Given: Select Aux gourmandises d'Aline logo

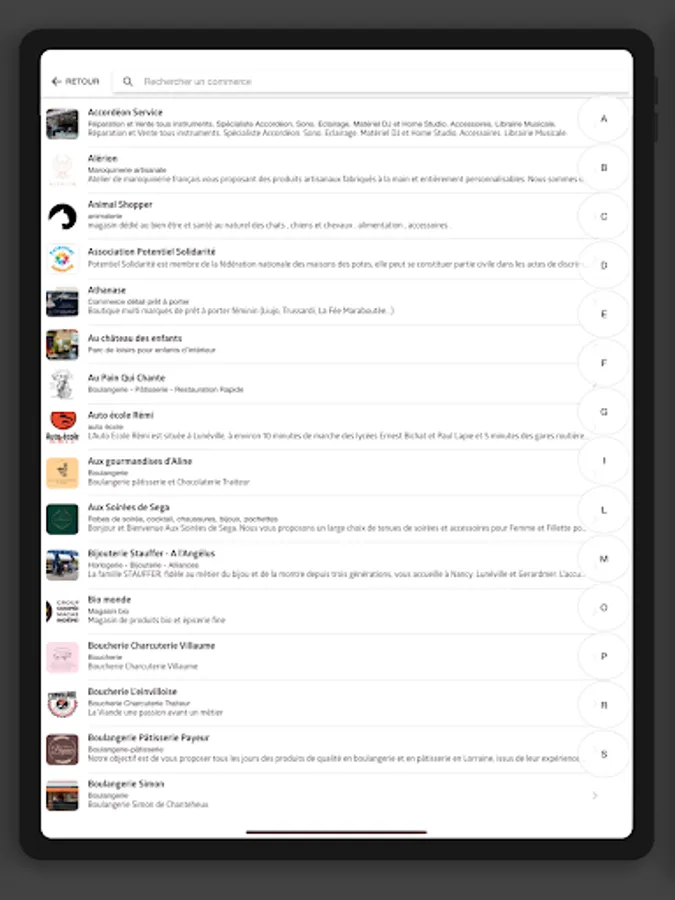Looking at the screenshot, I should [x=62, y=473].
